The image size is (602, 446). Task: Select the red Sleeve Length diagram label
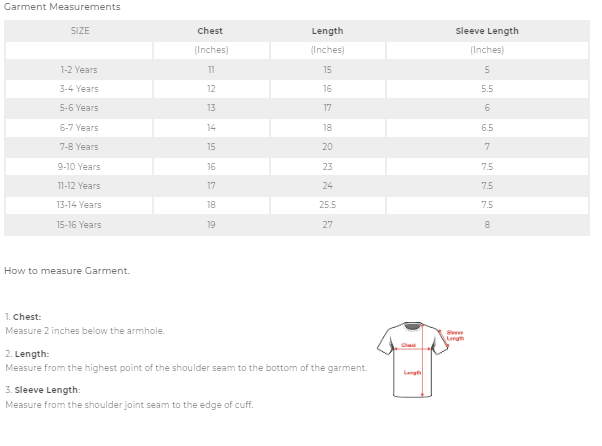[455, 335]
